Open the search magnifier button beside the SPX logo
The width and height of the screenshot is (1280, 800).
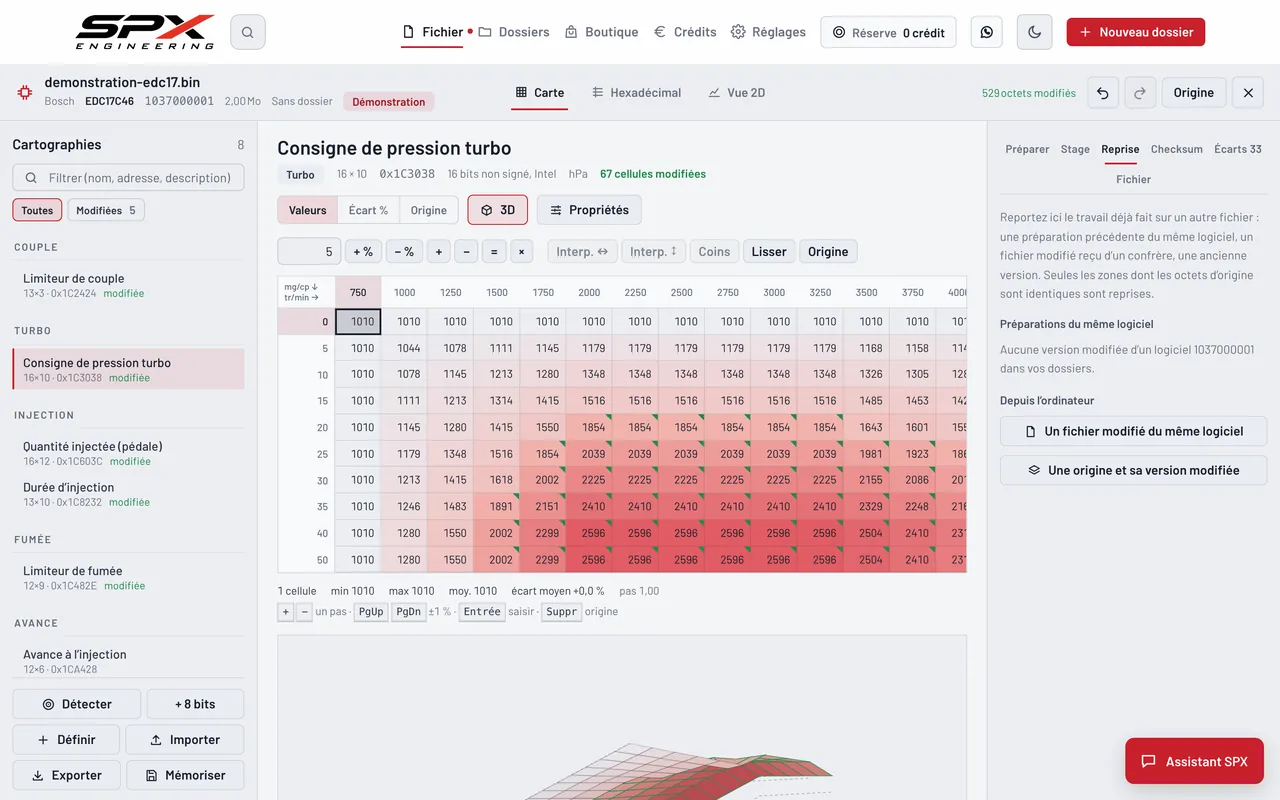[247, 32]
